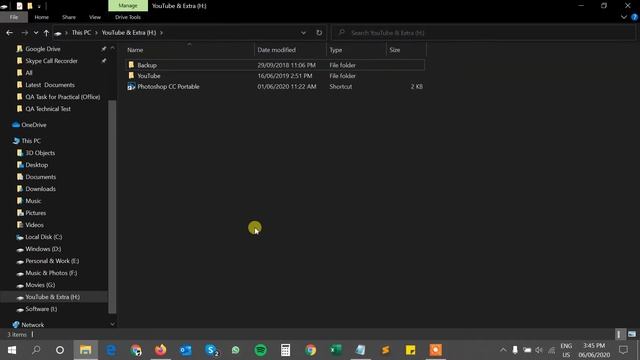Select This PC in the navigation pane
The height and width of the screenshot is (360, 640).
(x=31, y=141)
